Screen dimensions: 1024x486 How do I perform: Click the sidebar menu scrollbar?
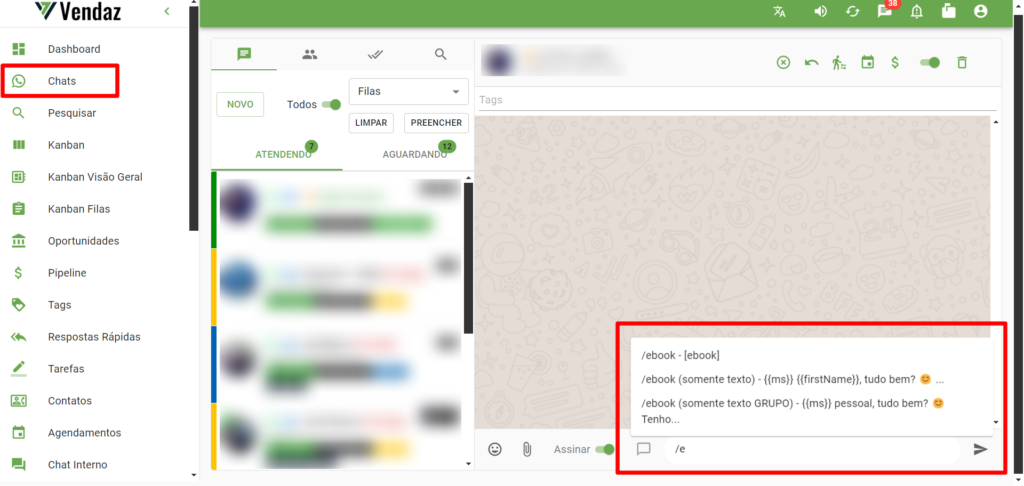(193, 120)
